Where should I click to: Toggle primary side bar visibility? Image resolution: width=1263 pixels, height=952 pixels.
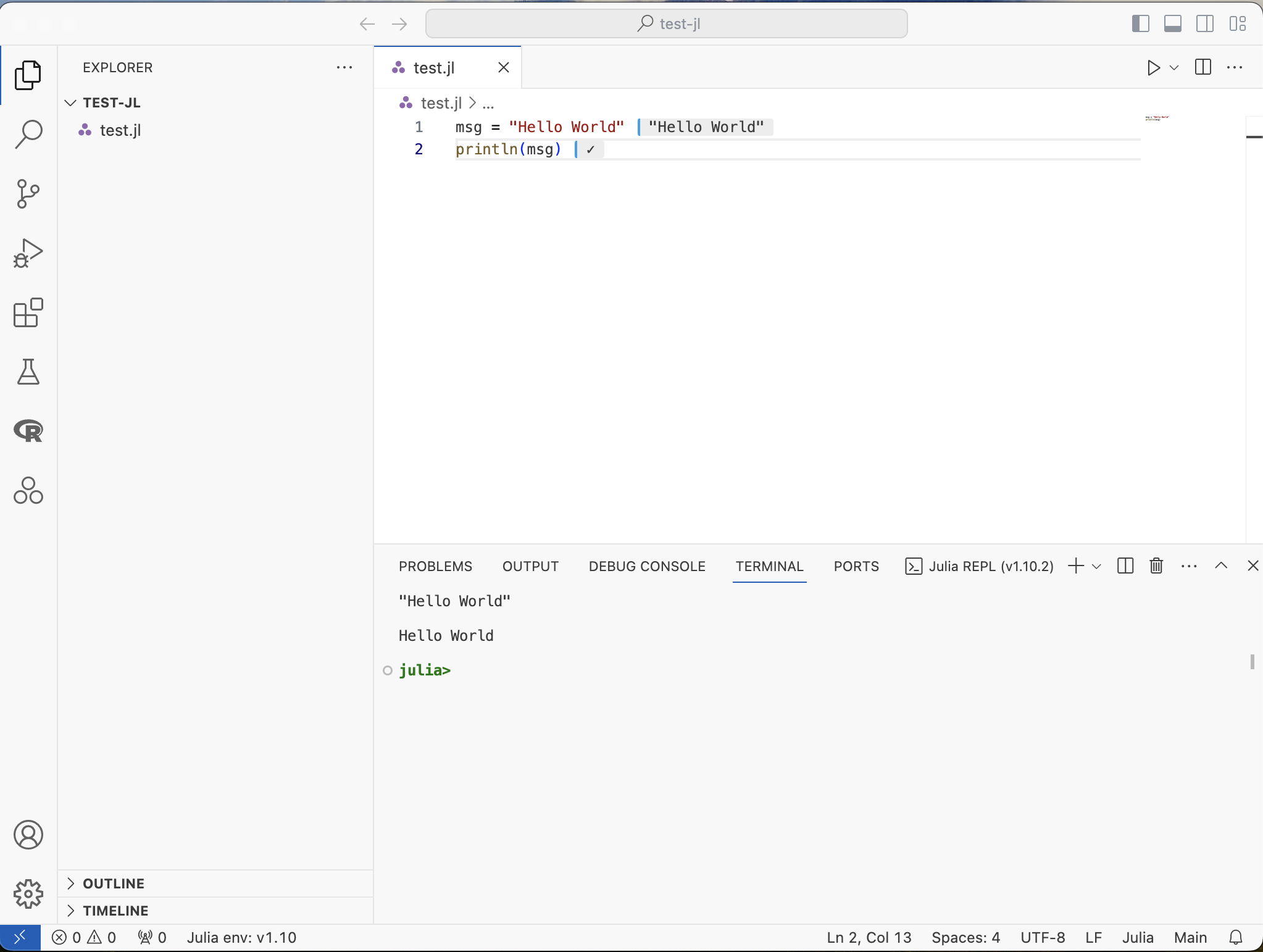tap(1140, 24)
